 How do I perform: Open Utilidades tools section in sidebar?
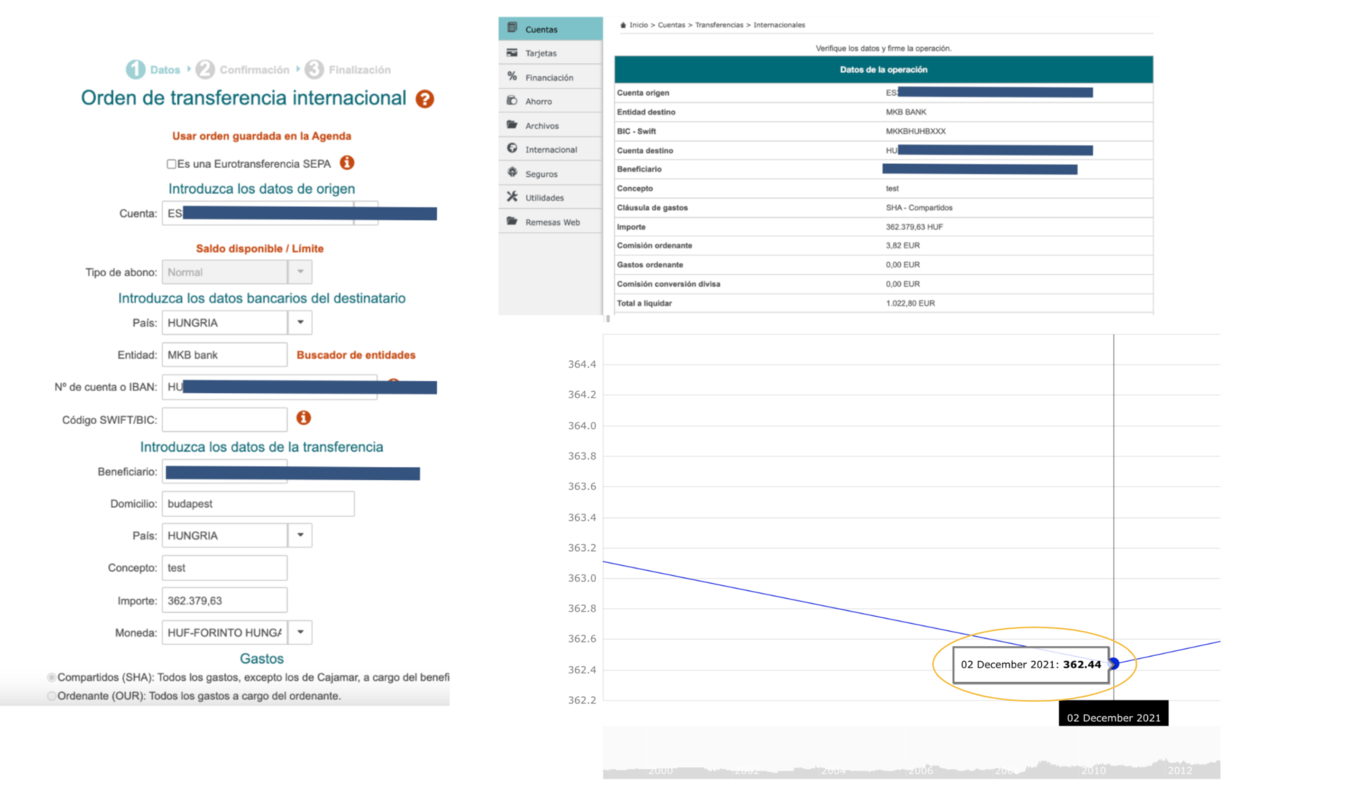[x=544, y=198]
